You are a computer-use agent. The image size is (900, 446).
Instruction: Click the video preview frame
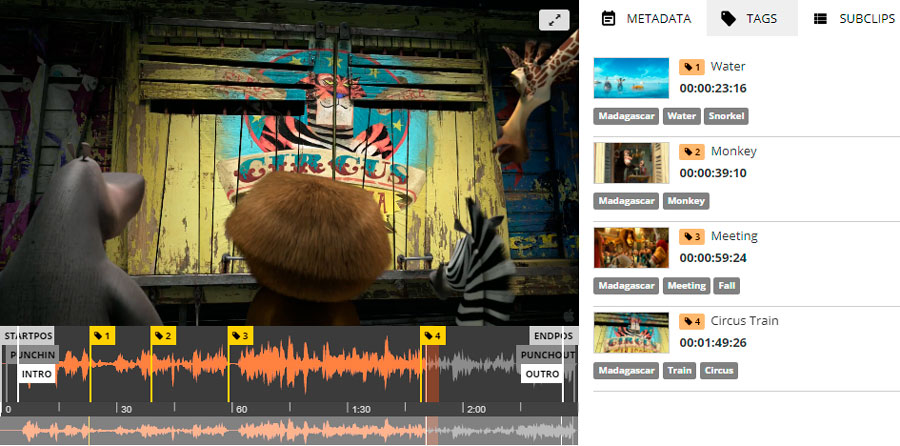(x=289, y=163)
